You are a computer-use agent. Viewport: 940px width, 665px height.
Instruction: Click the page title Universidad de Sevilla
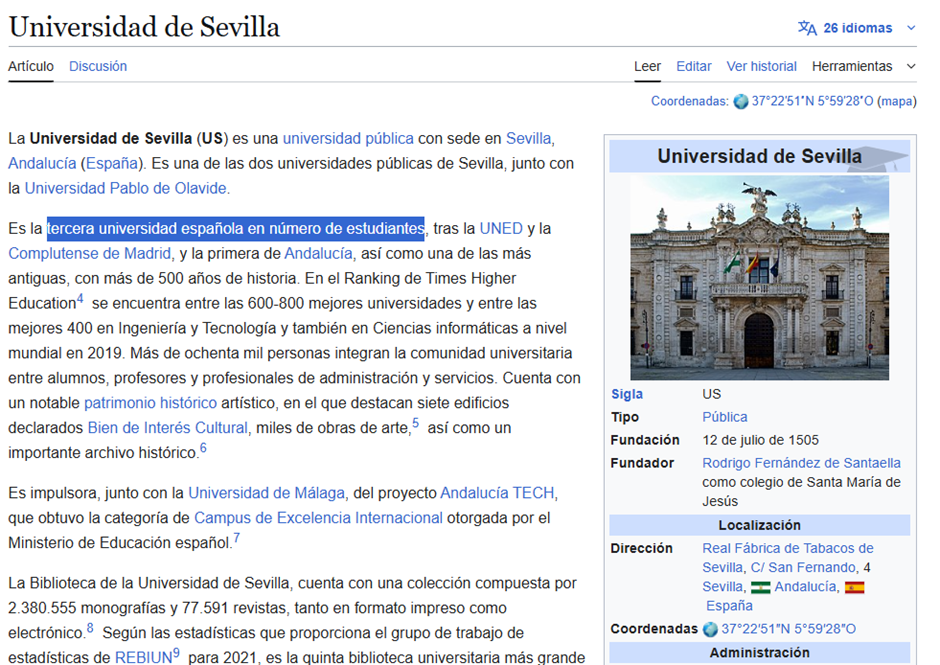[144, 27]
